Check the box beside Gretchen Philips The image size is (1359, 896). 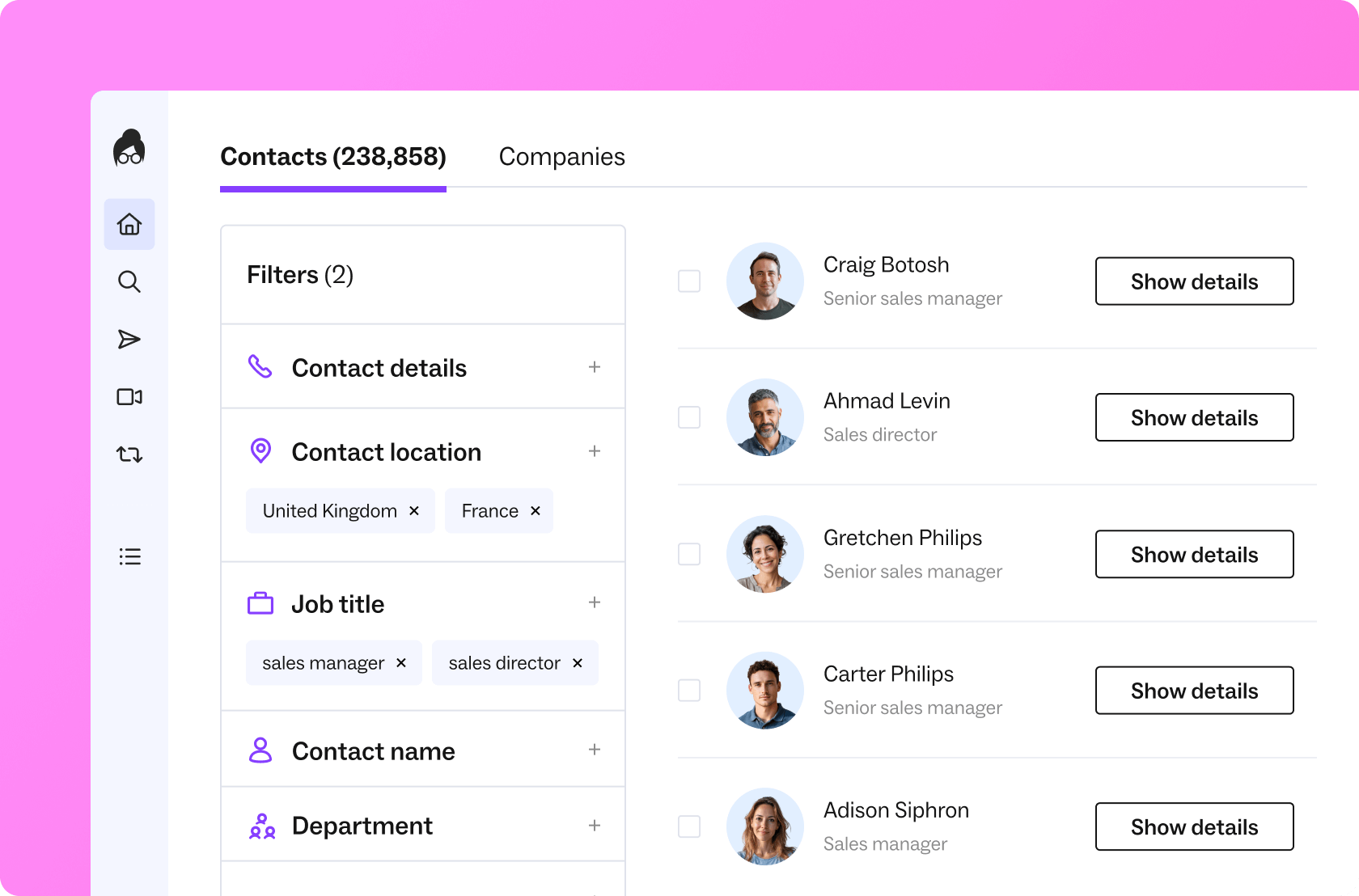(689, 554)
